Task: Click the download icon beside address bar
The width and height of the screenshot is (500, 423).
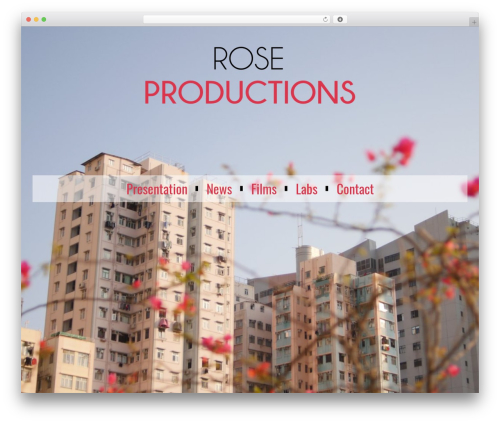Action: point(340,20)
